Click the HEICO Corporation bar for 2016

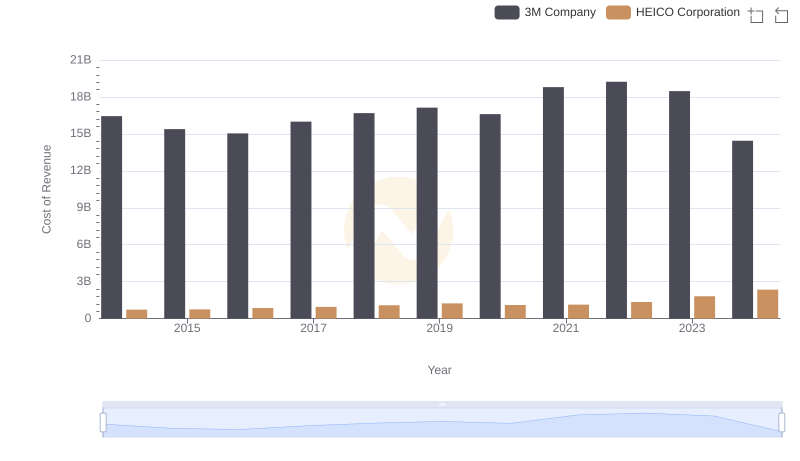[x=263, y=313]
